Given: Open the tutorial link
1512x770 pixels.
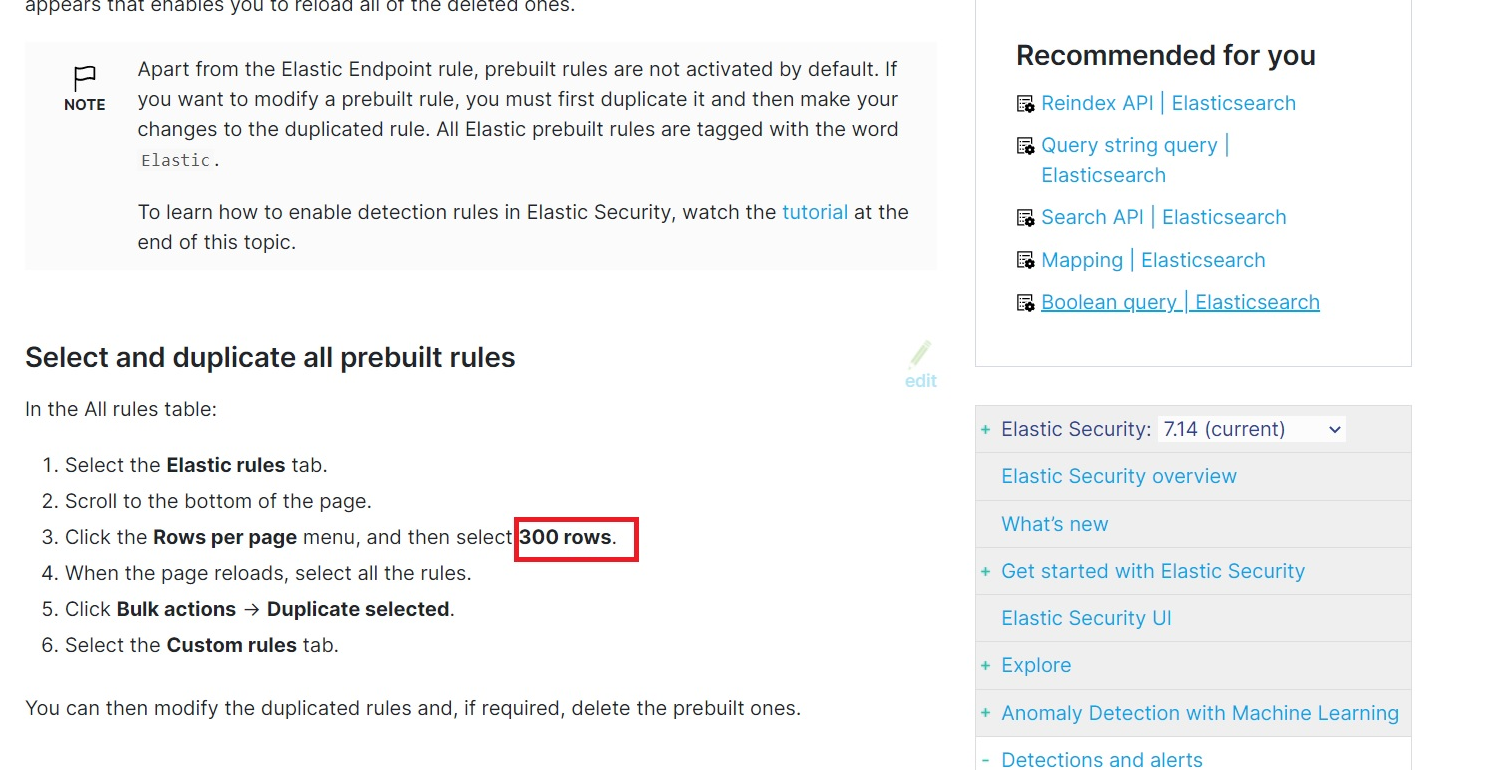Looking at the screenshot, I should click(815, 212).
